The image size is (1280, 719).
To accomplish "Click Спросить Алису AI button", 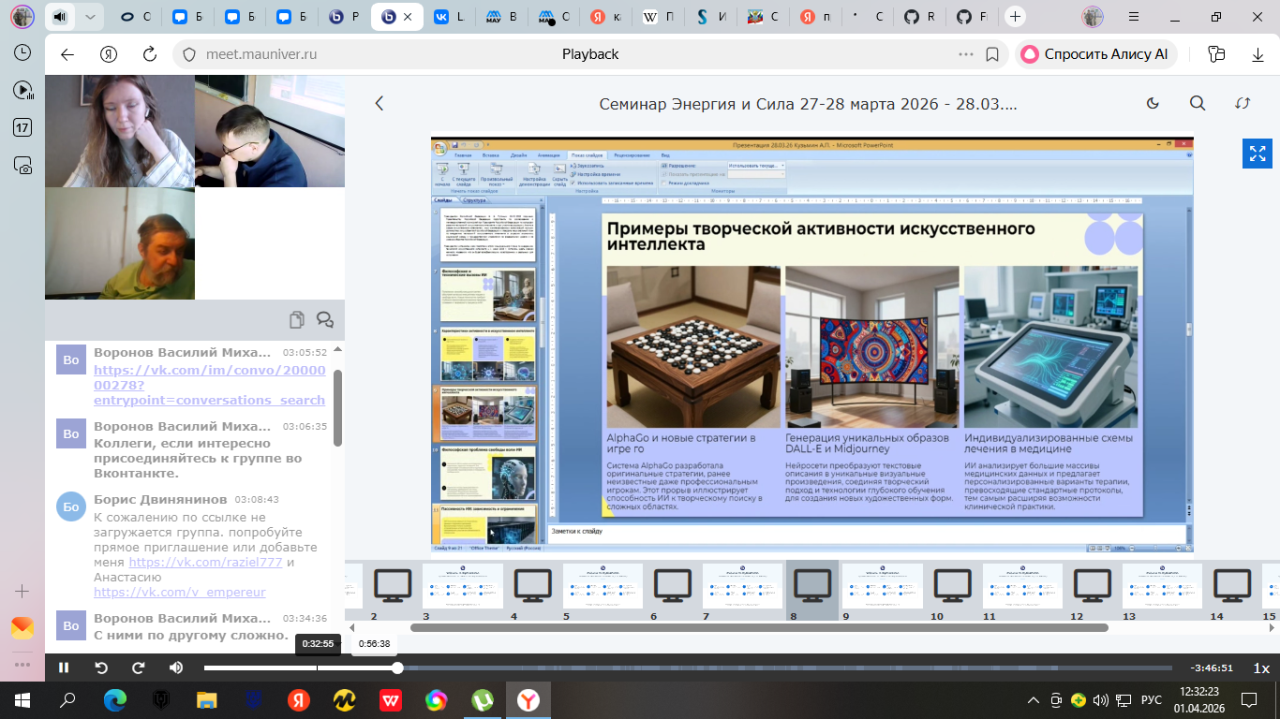I will 1096,54.
